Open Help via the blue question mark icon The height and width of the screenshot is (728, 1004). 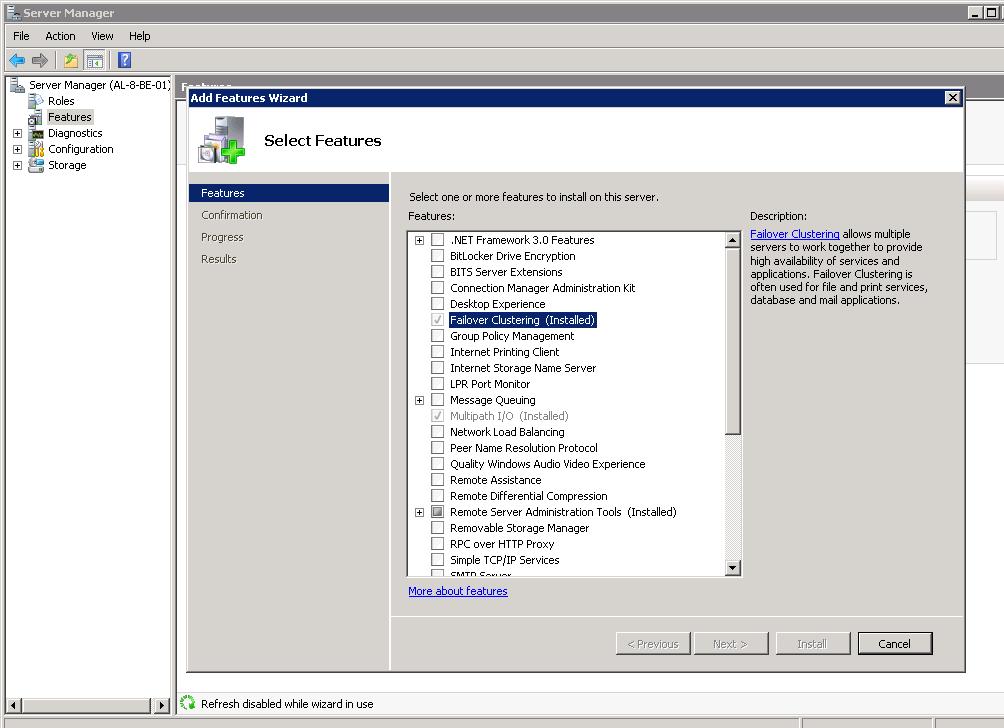tap(124, 60)
